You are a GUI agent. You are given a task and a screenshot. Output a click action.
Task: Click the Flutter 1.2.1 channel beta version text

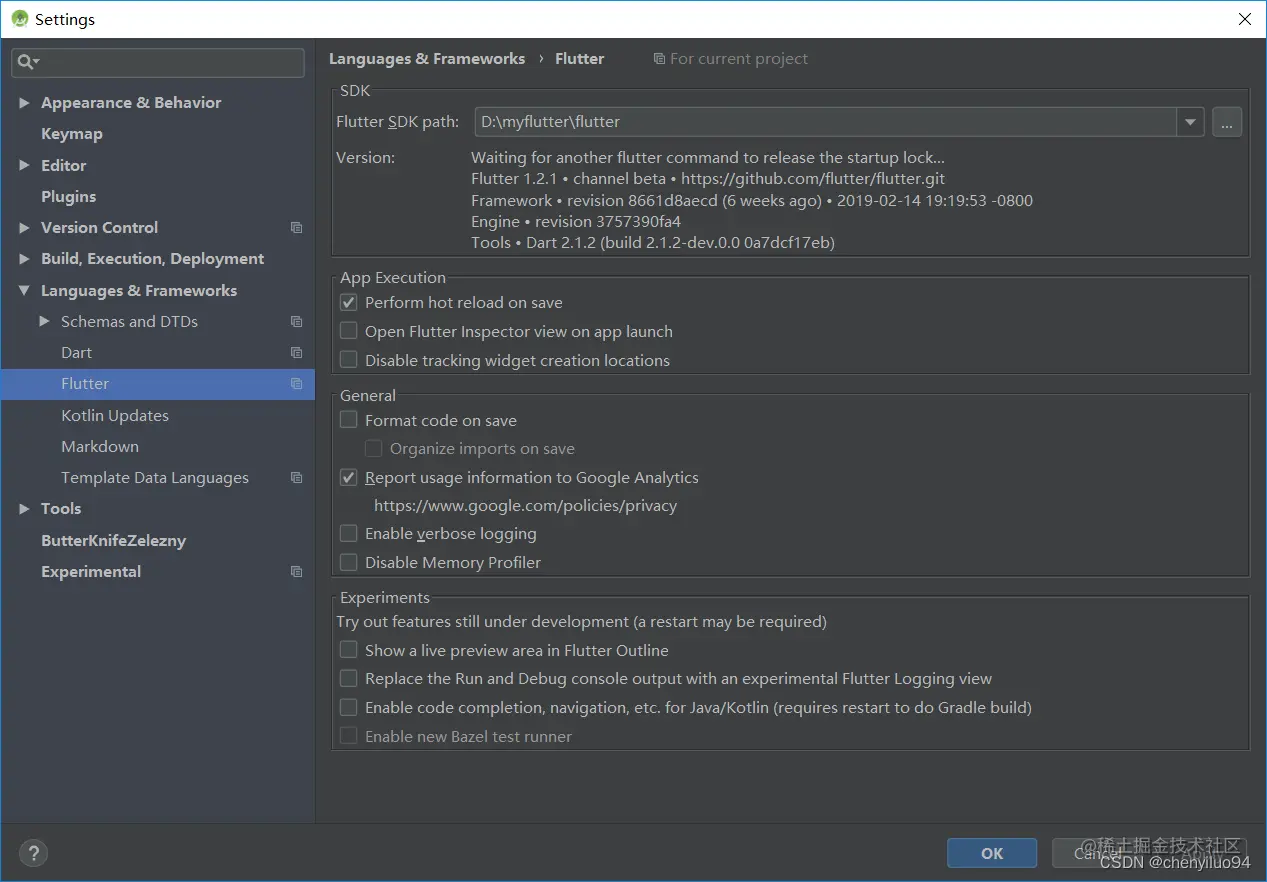(708, 179)
